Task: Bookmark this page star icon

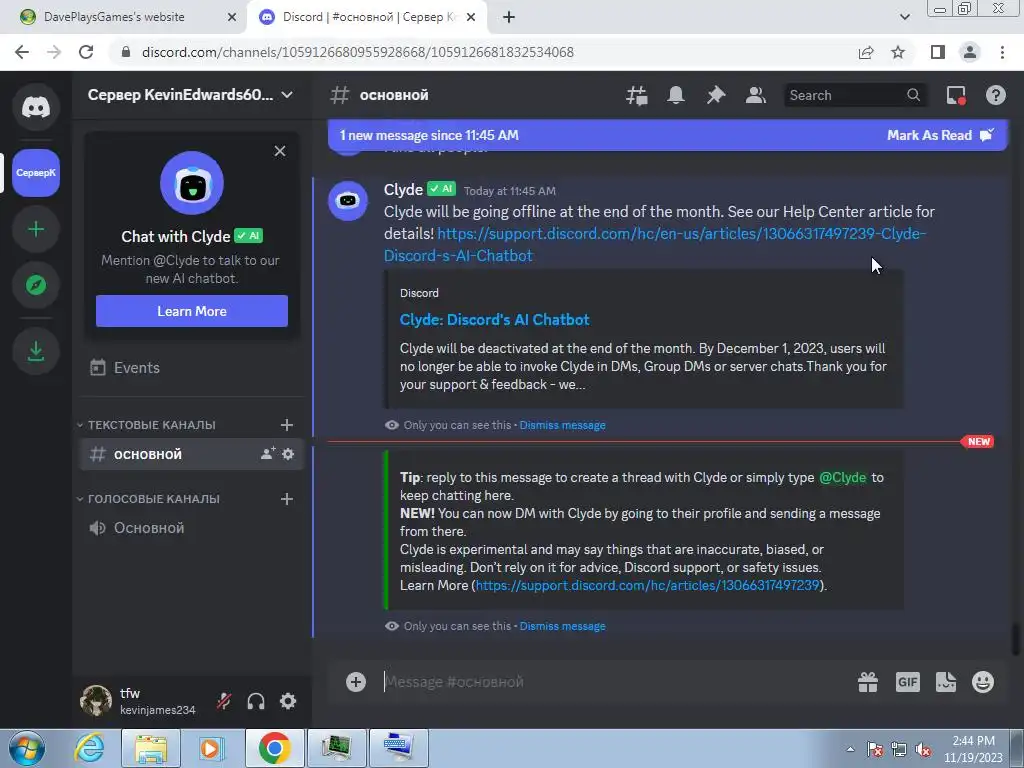Action: pos(898,52)
